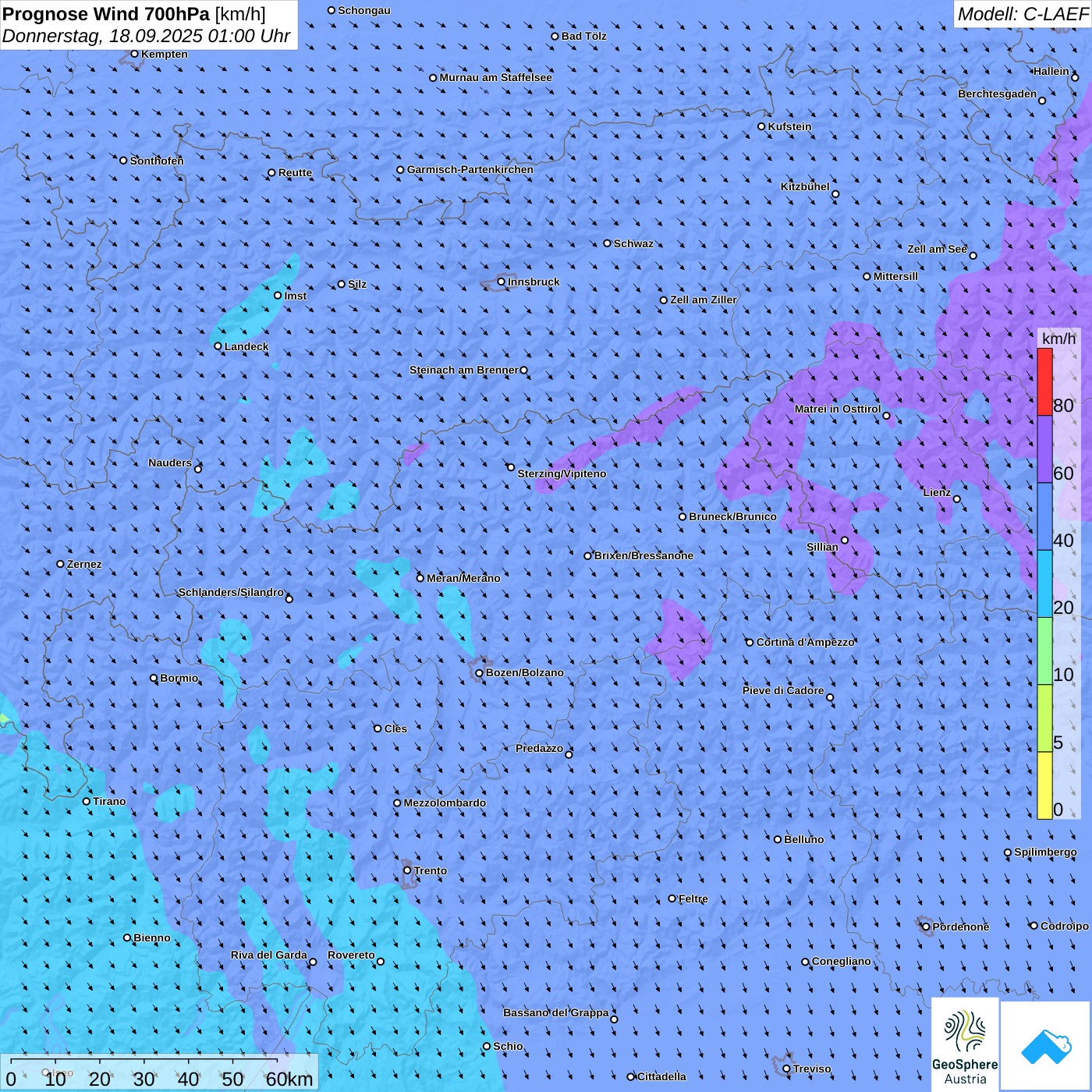
Task: Click the Hallein label
Action: point(1051,71)
